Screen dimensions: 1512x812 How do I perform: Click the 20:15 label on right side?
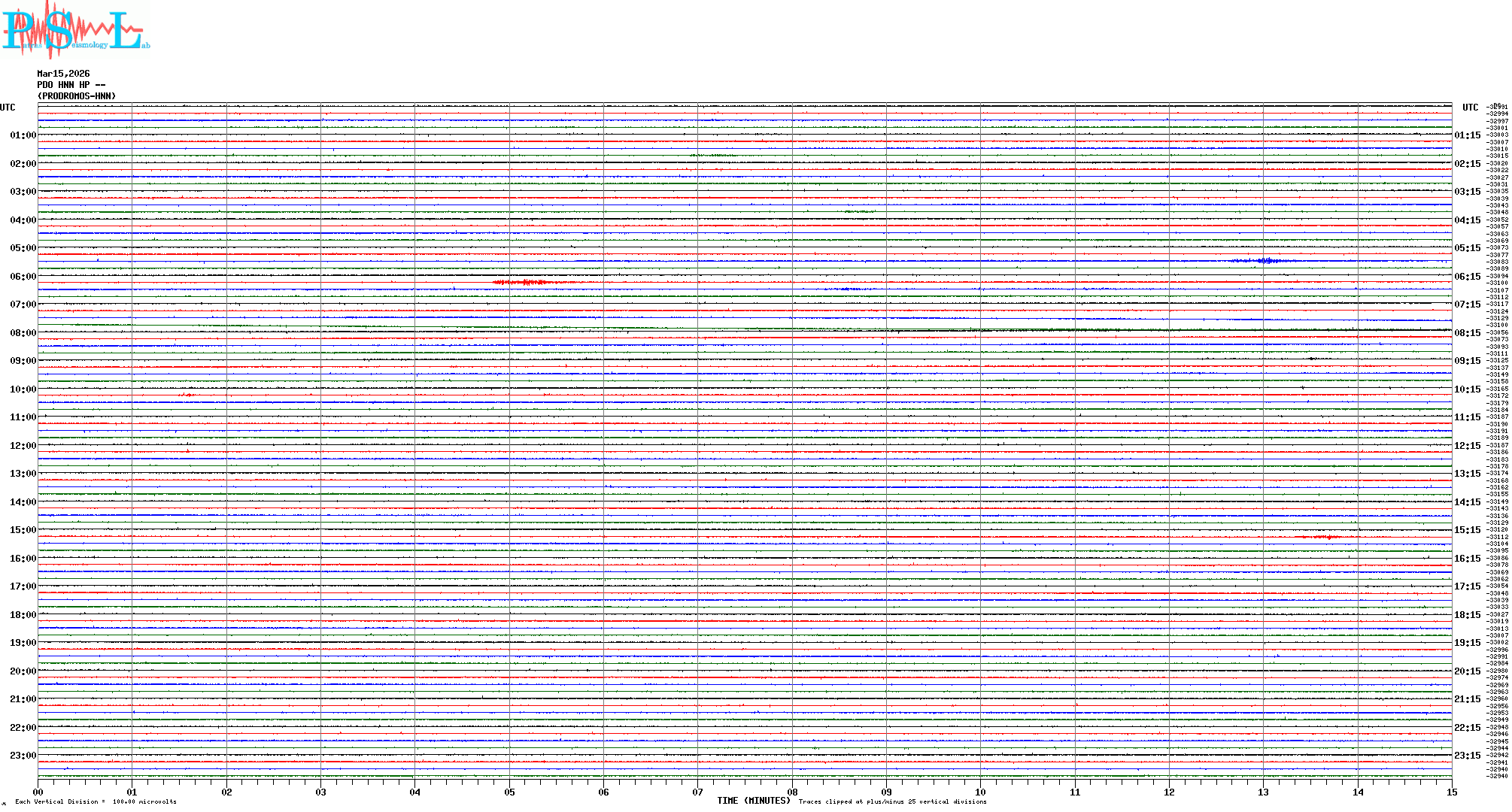tap(1467, 671)
